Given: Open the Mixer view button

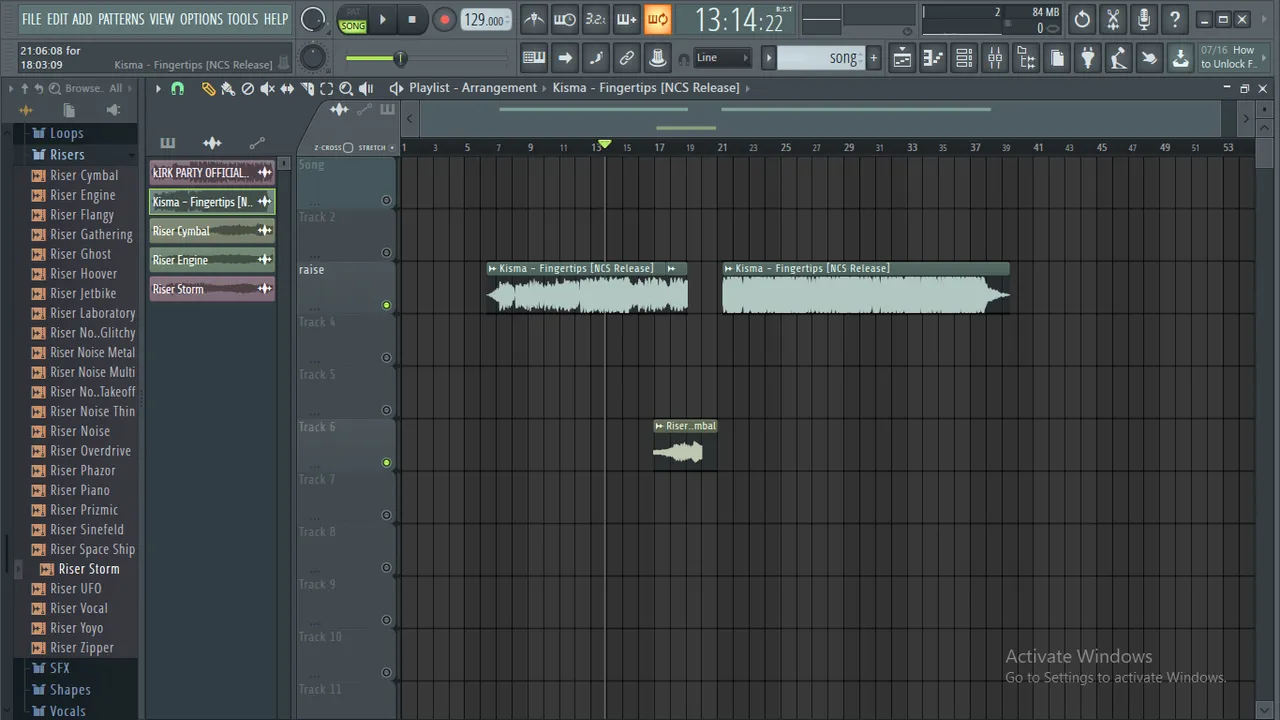Looking at the screenshot, I should pyautogui.click(x=995, y=58).
